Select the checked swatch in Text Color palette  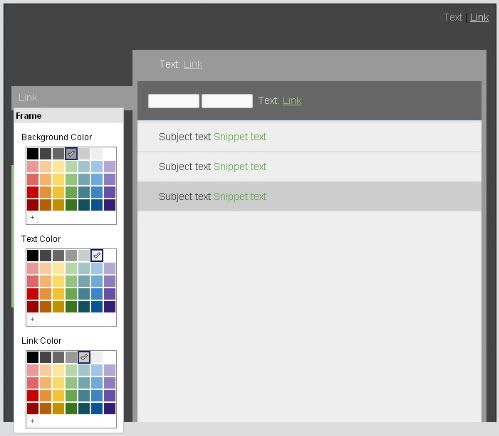[x=97, y=256]
